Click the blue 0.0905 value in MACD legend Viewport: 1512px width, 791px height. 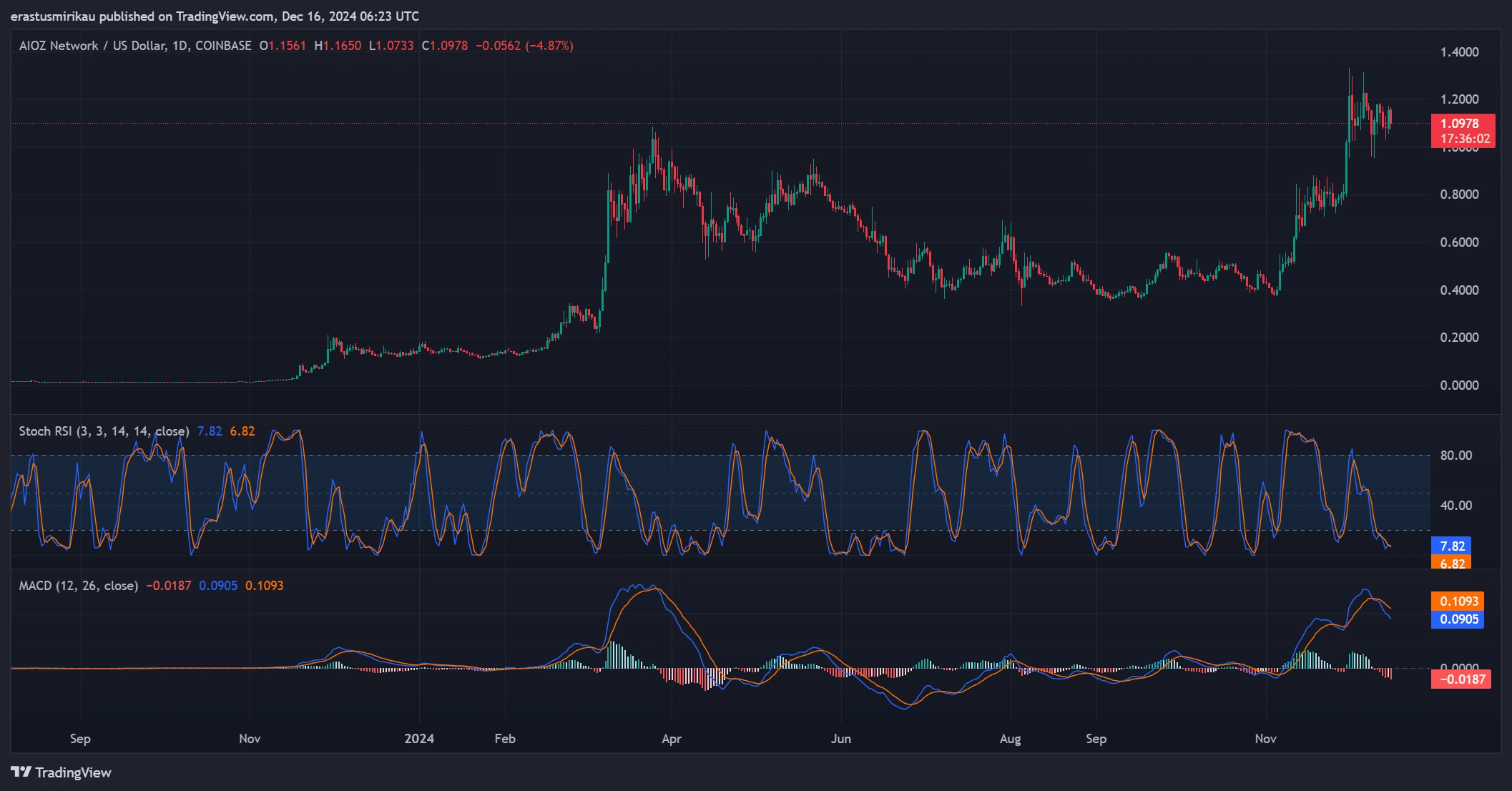click(218, 586)
